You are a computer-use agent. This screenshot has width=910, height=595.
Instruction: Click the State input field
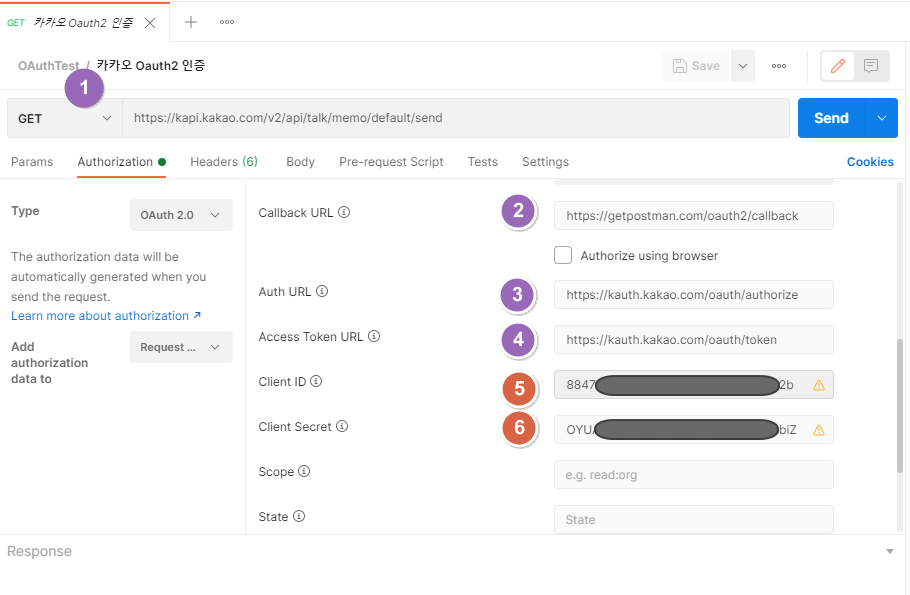pyautogui.click(x=694, y=520)
